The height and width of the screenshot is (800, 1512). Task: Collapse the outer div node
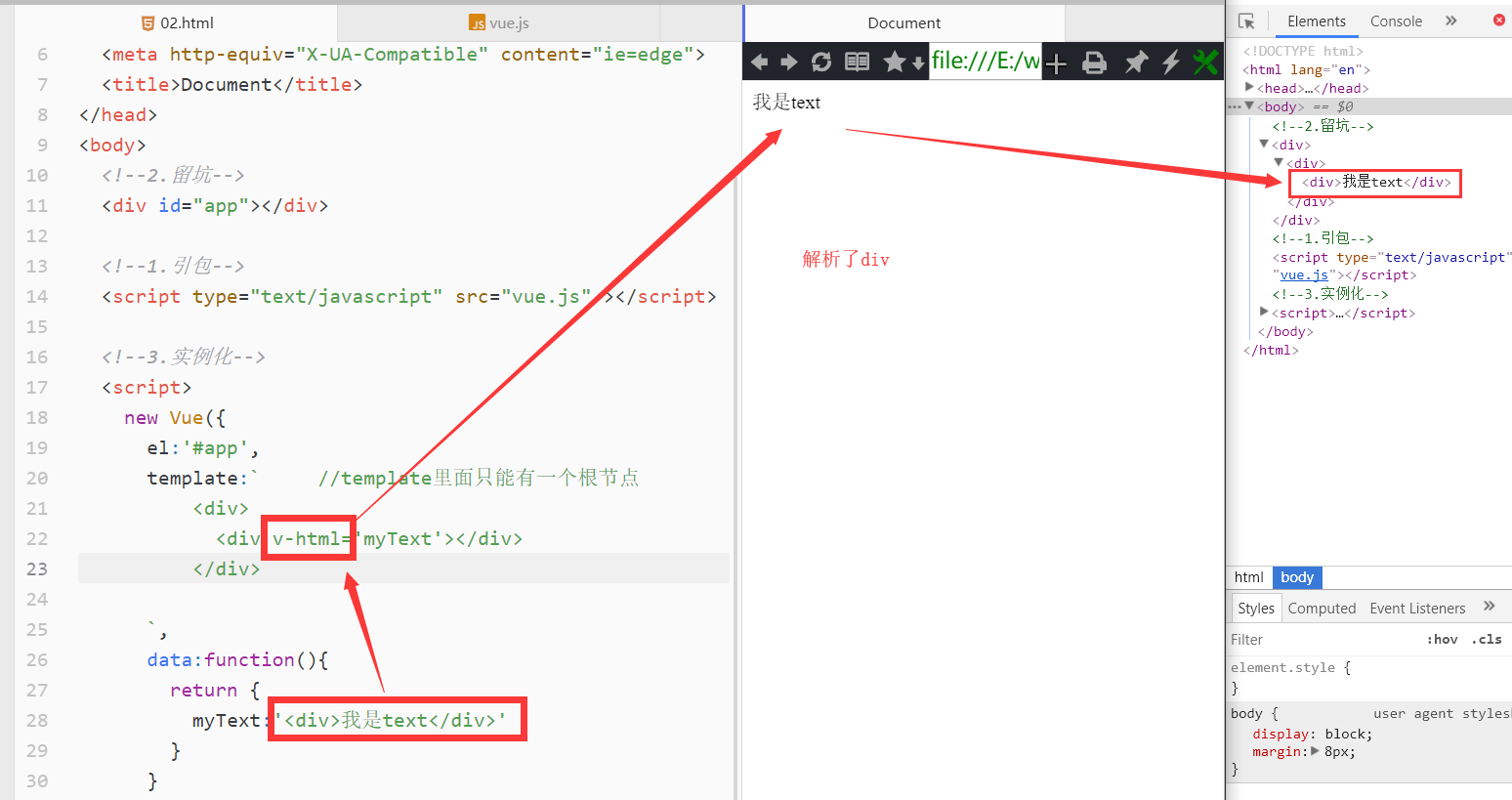[x=1264, y=144]
